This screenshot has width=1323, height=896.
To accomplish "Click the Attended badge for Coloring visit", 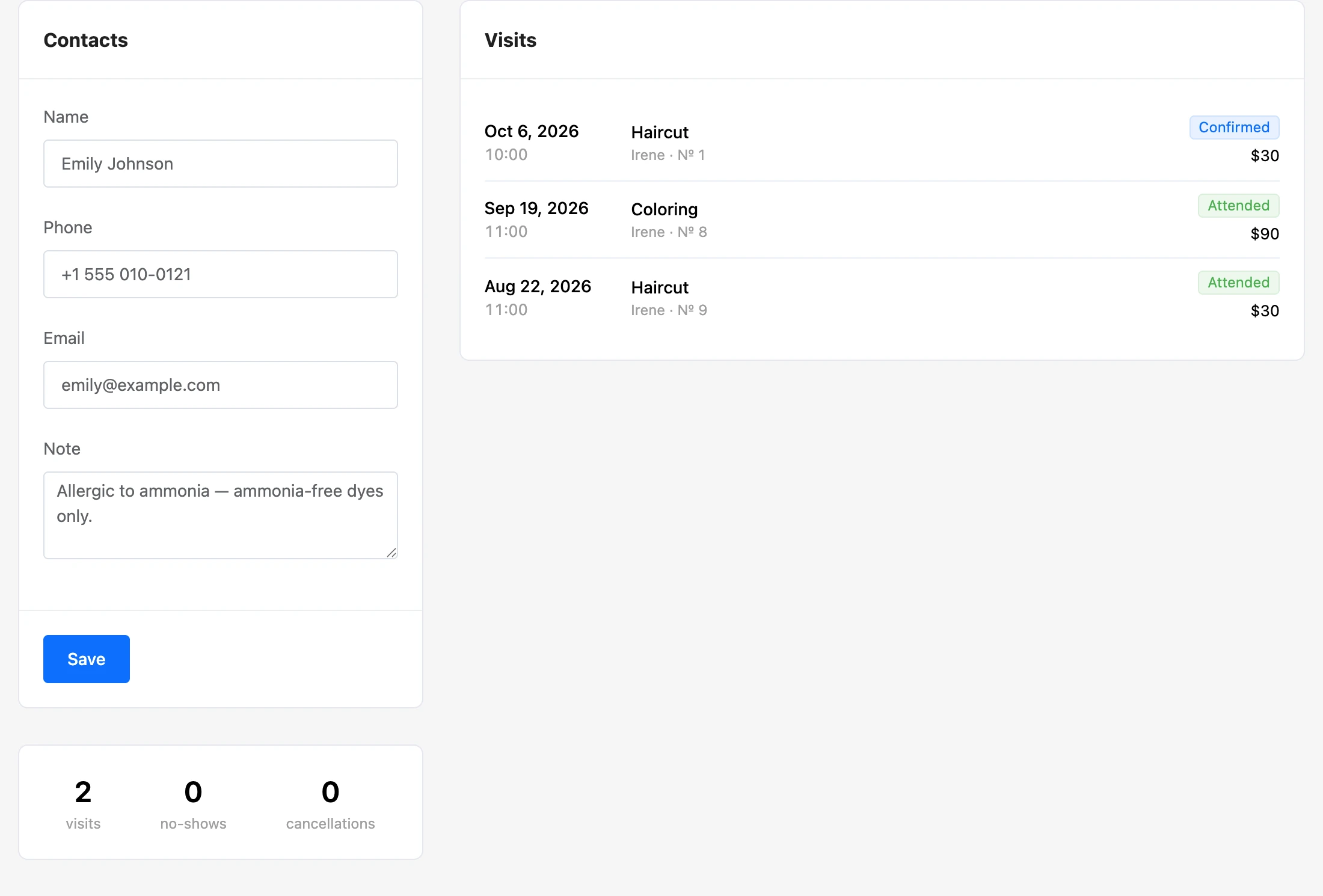I will click(x=1238, y=206).
